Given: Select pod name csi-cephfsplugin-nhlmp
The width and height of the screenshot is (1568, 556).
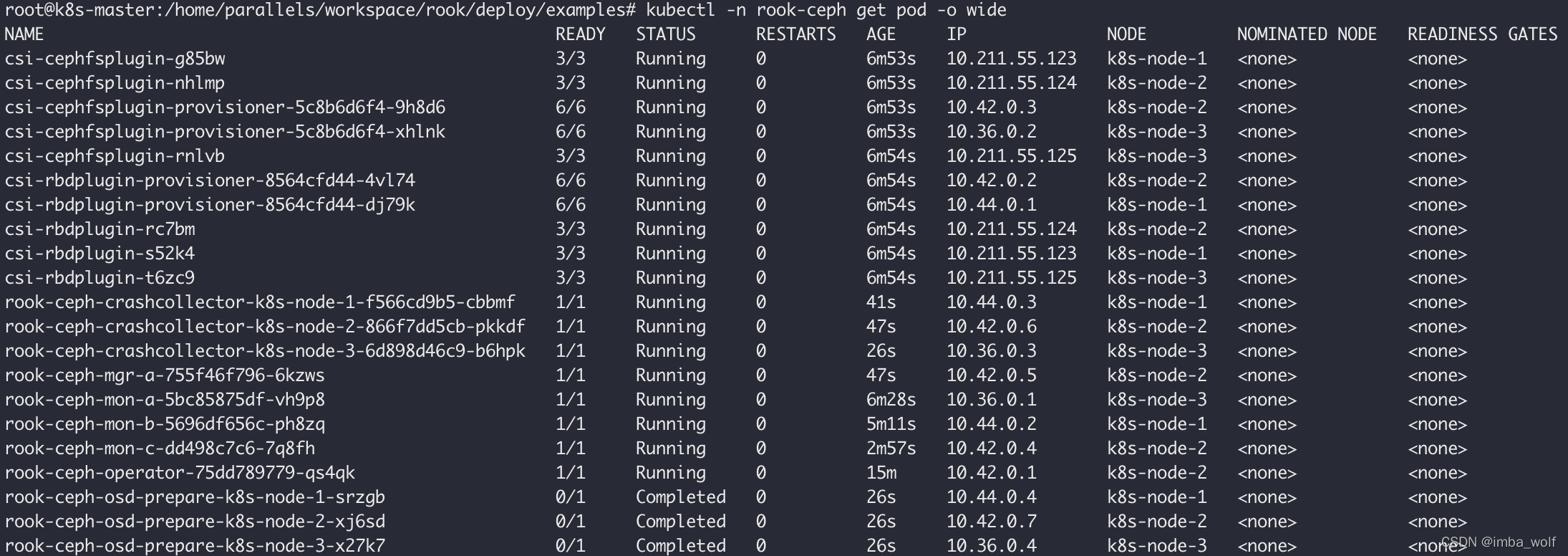Looking at the screenshot, I should tap(115, 83).
